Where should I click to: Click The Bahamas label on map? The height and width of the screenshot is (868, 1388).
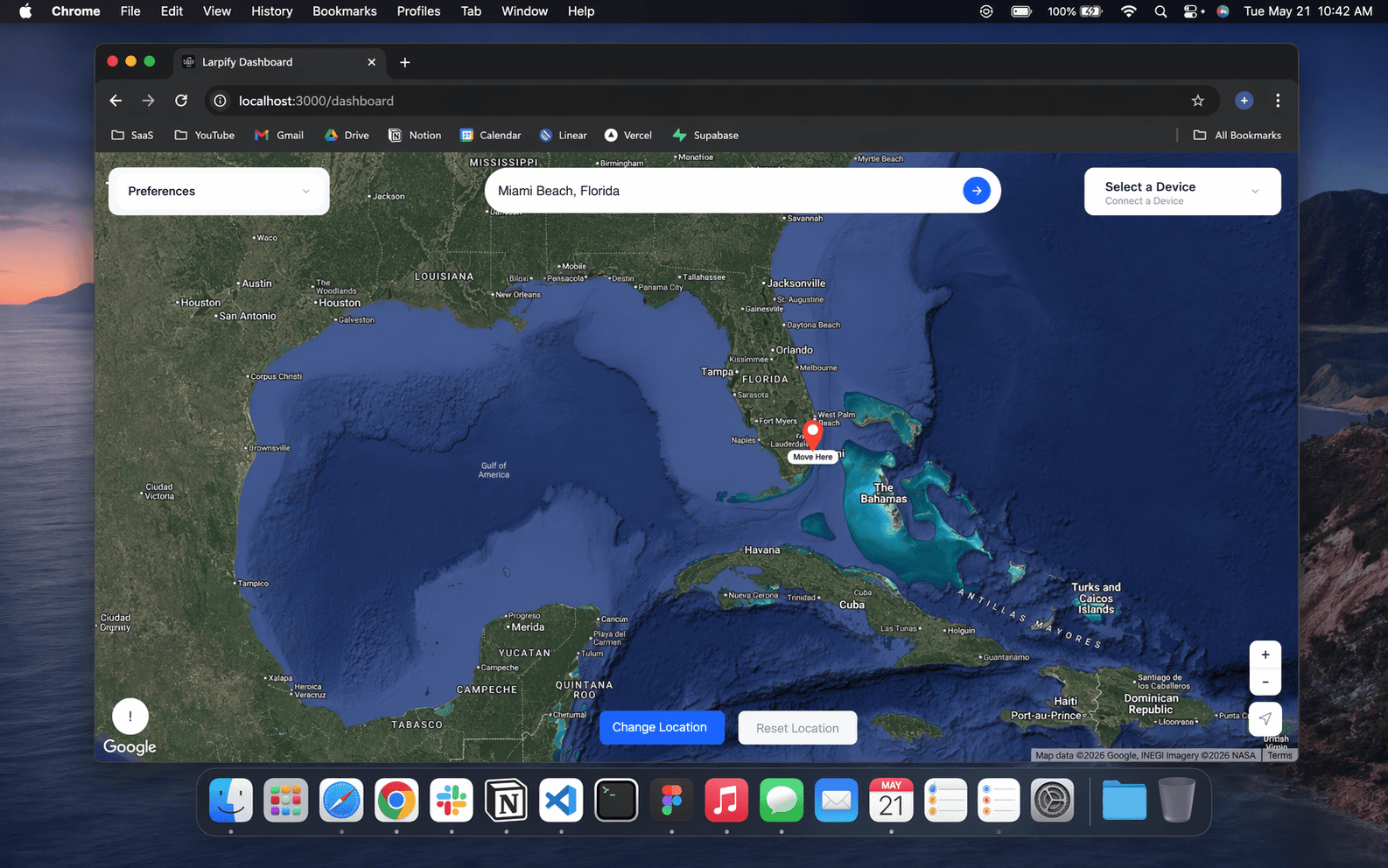pos(884,493)
